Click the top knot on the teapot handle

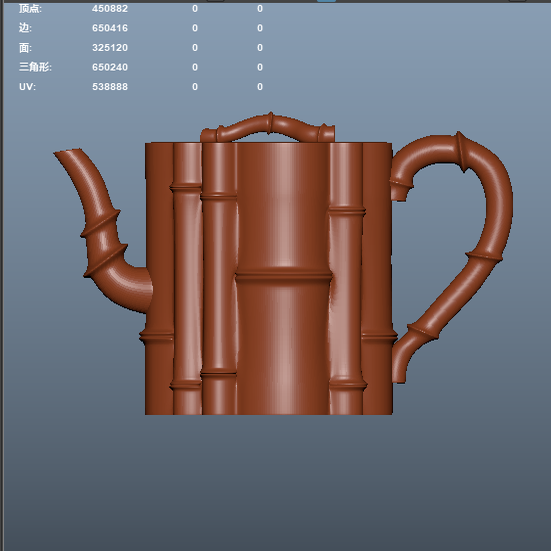click(461, 152)
